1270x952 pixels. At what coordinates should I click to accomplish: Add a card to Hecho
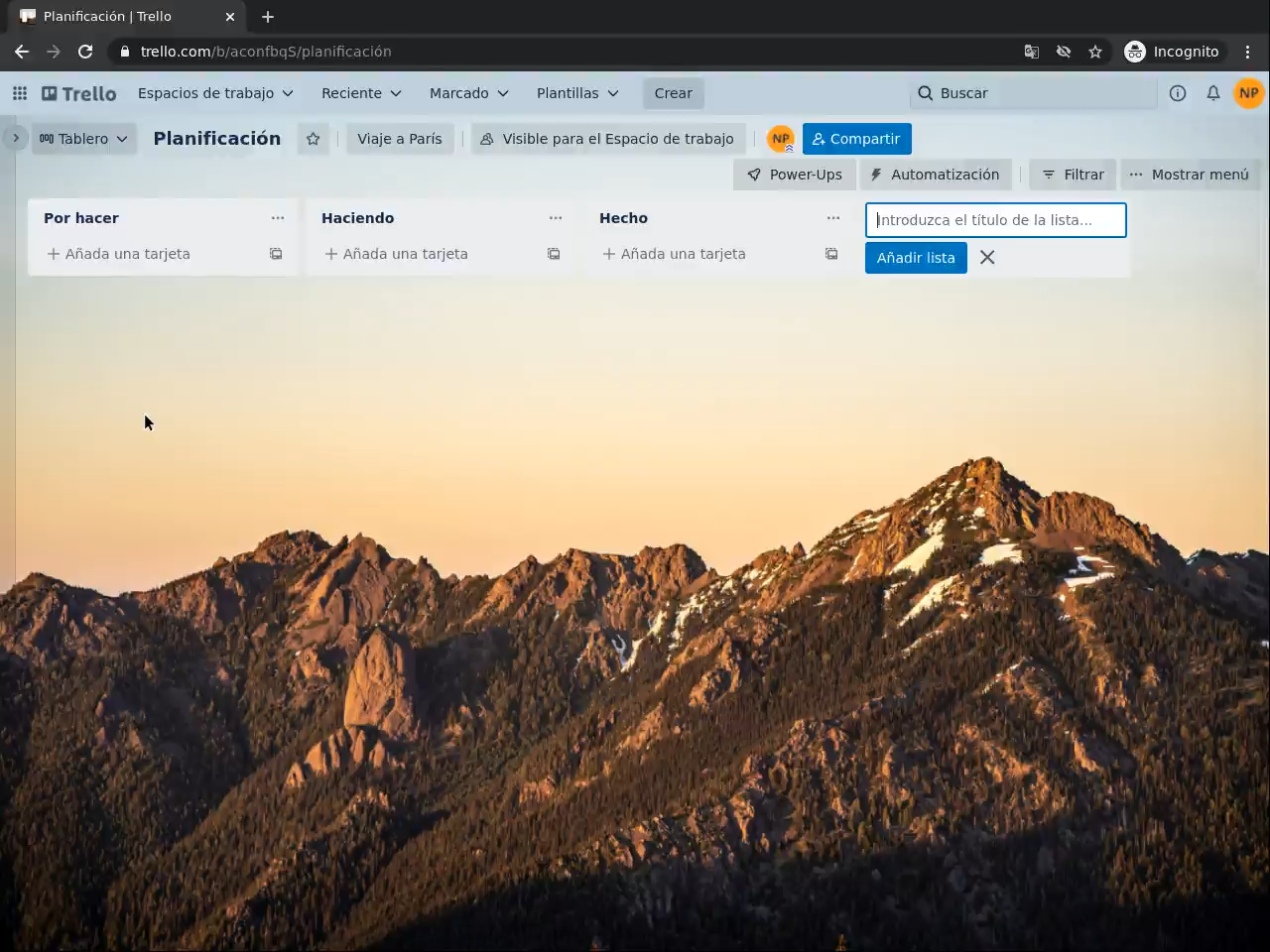(704, 254)
